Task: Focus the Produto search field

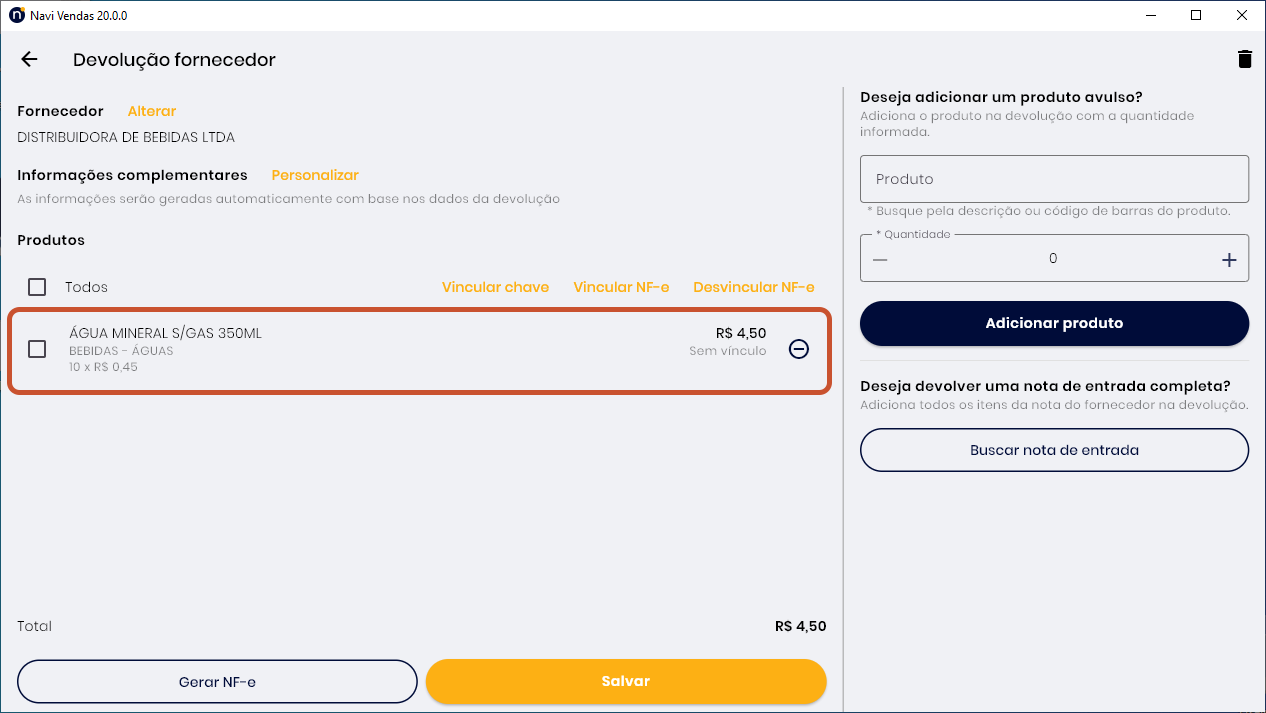Action: [1054, 179]
